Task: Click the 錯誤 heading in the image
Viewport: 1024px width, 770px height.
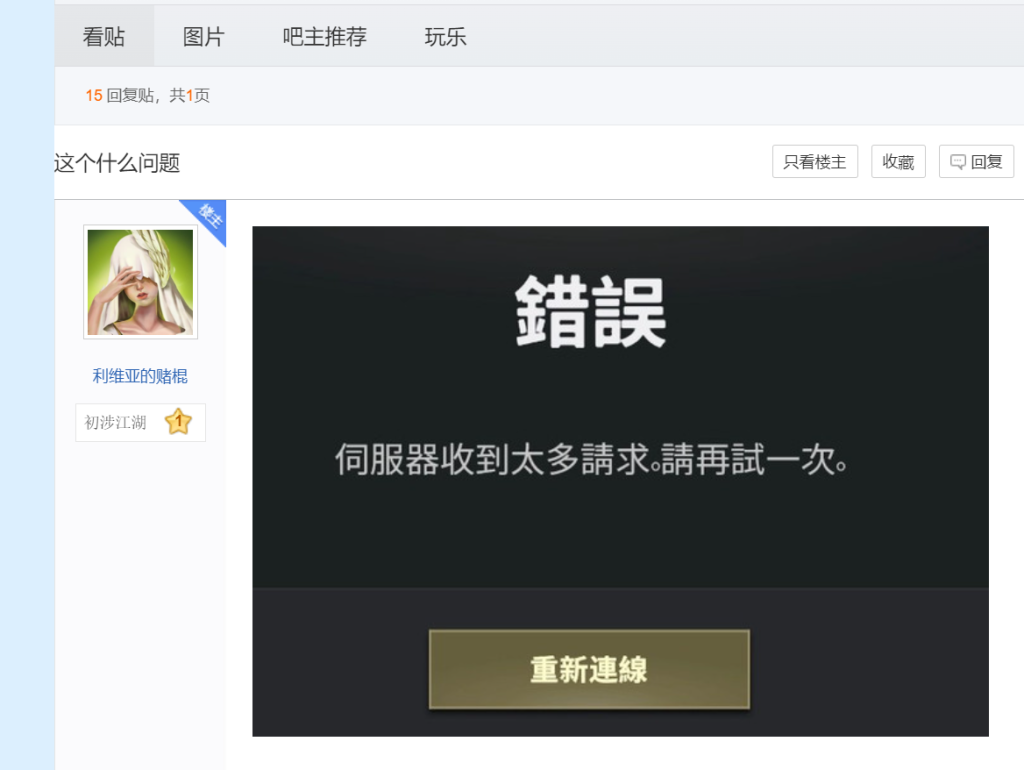Action: [590, 312]
